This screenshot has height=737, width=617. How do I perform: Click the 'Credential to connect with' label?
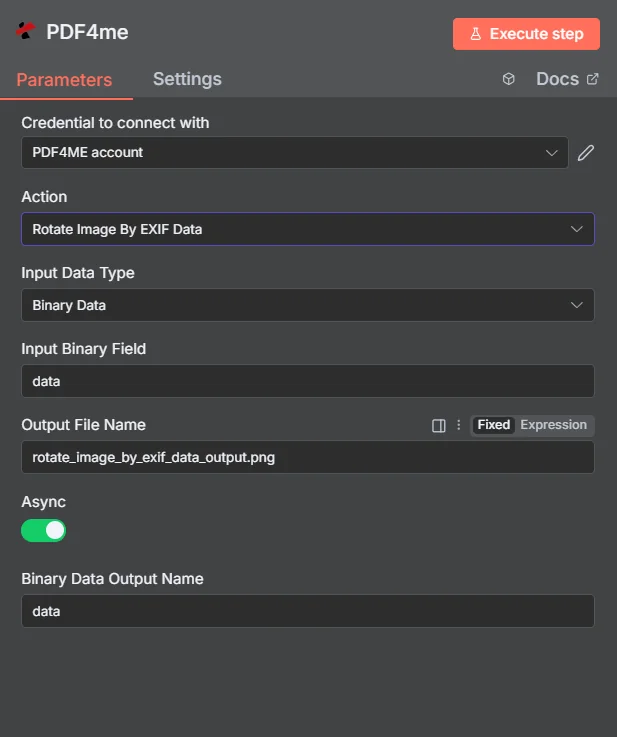point(115,123)
